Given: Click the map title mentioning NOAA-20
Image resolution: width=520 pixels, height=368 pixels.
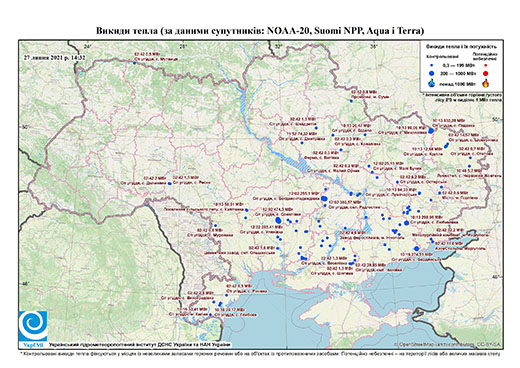Looking at the screenshot, I should click(x=260, y=31).
